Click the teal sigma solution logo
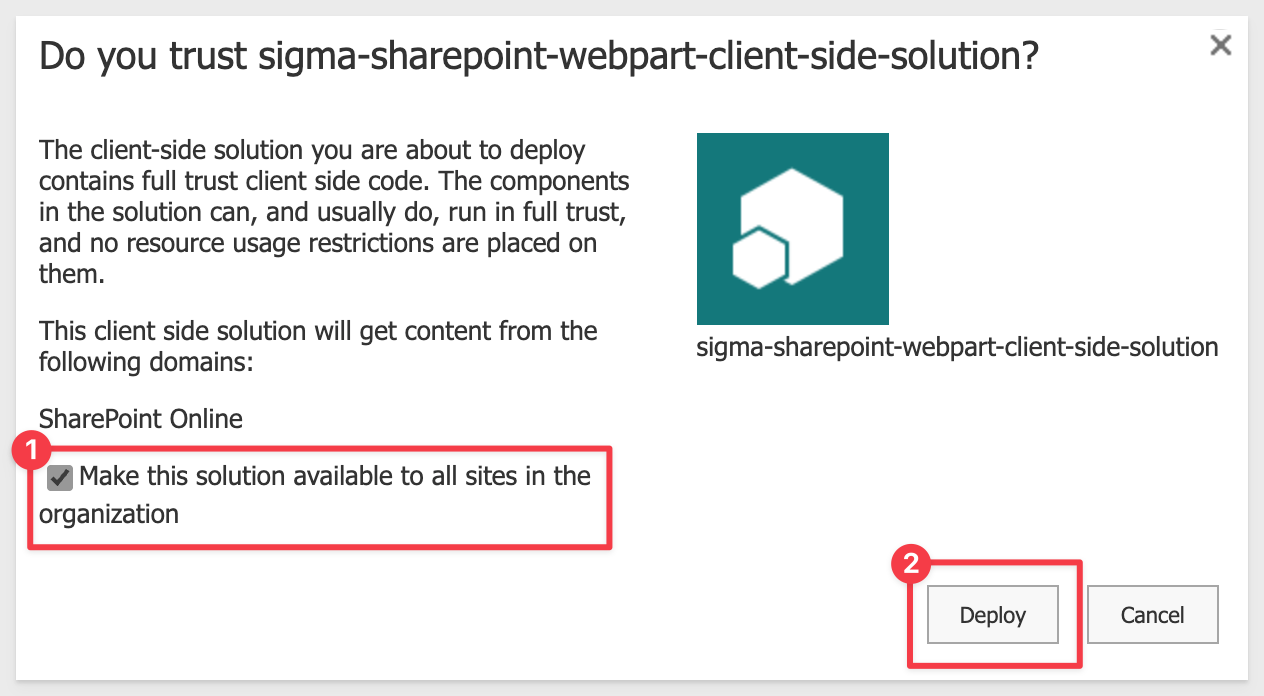 pos(792,229)
